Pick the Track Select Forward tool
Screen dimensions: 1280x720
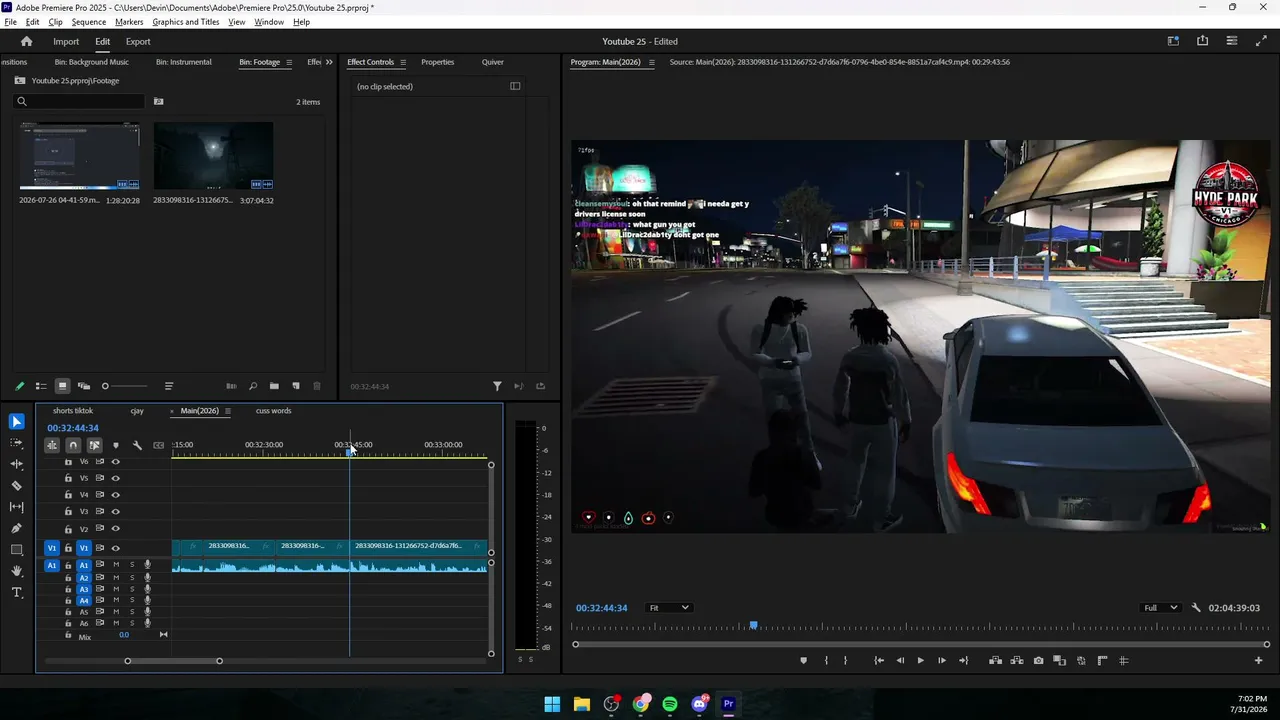click(16, 443)
